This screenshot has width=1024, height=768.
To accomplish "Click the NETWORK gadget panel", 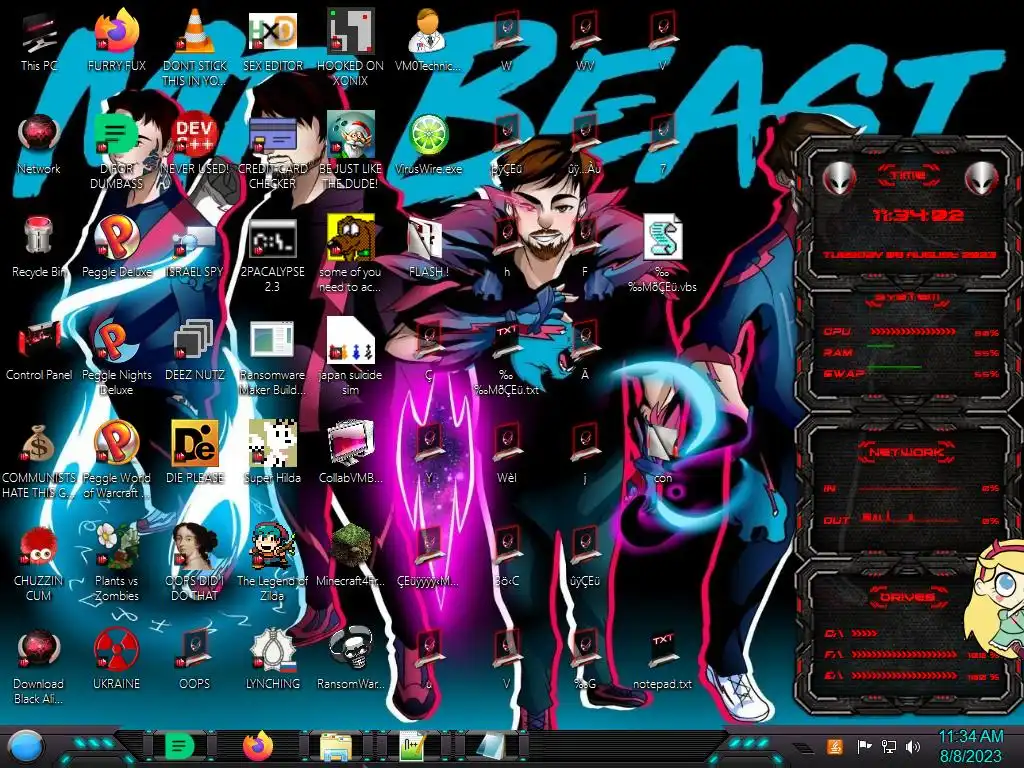I will click(908, 487).
